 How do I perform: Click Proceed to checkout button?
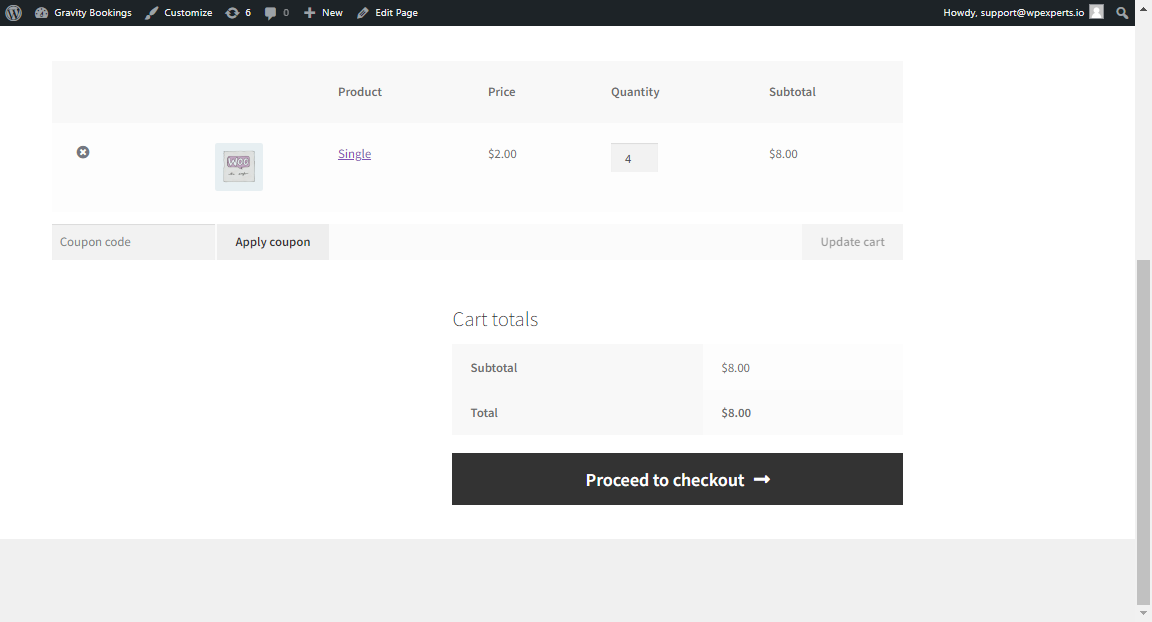click(677, 479)
